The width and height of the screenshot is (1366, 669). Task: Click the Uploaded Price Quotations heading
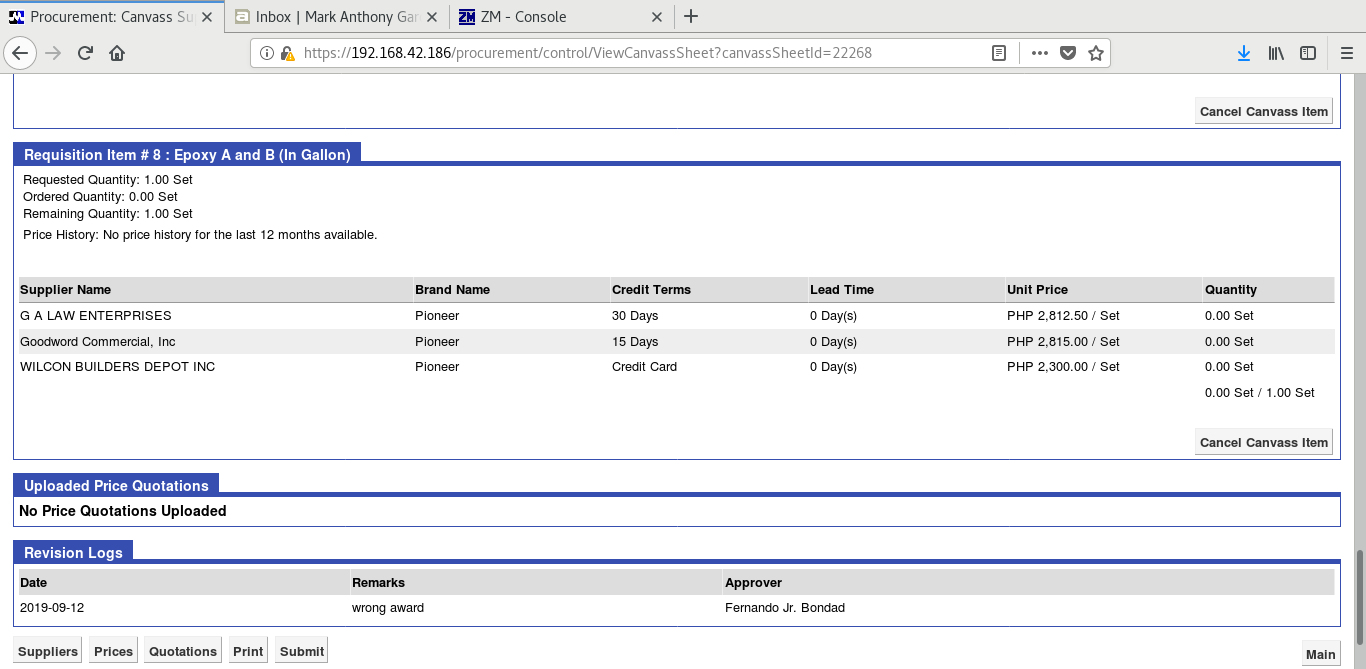116,485
